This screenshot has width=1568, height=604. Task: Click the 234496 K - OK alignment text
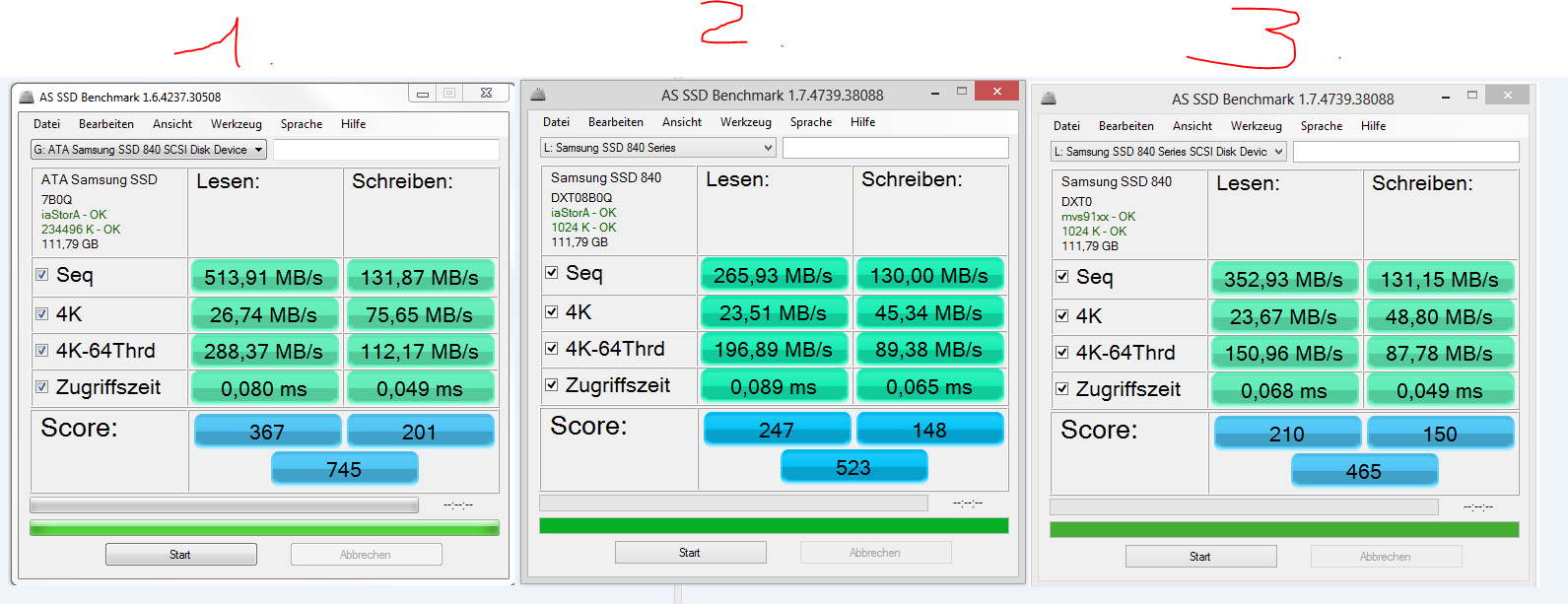(81, 230)
